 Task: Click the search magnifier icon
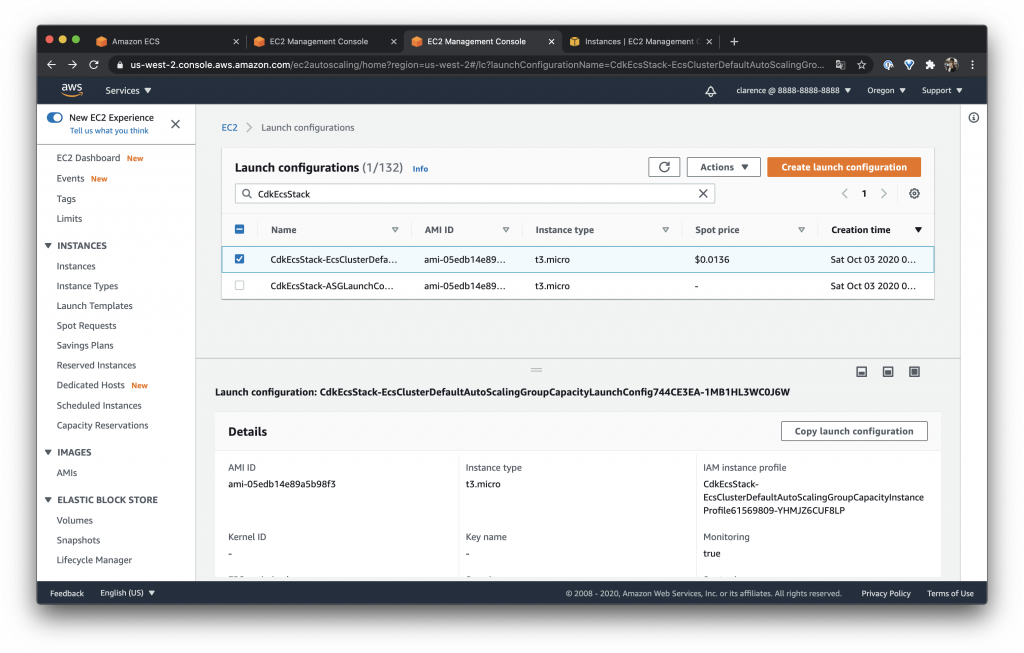(246, 193)
